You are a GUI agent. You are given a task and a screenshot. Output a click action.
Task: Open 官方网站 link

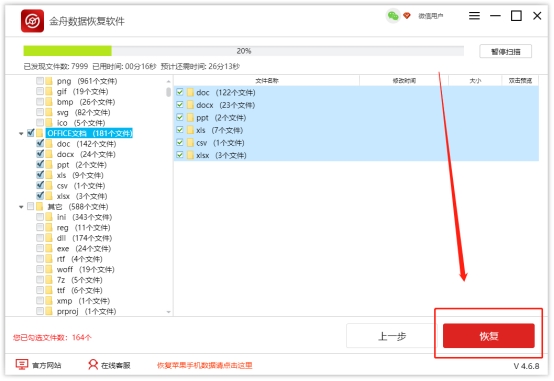(46, 365)
